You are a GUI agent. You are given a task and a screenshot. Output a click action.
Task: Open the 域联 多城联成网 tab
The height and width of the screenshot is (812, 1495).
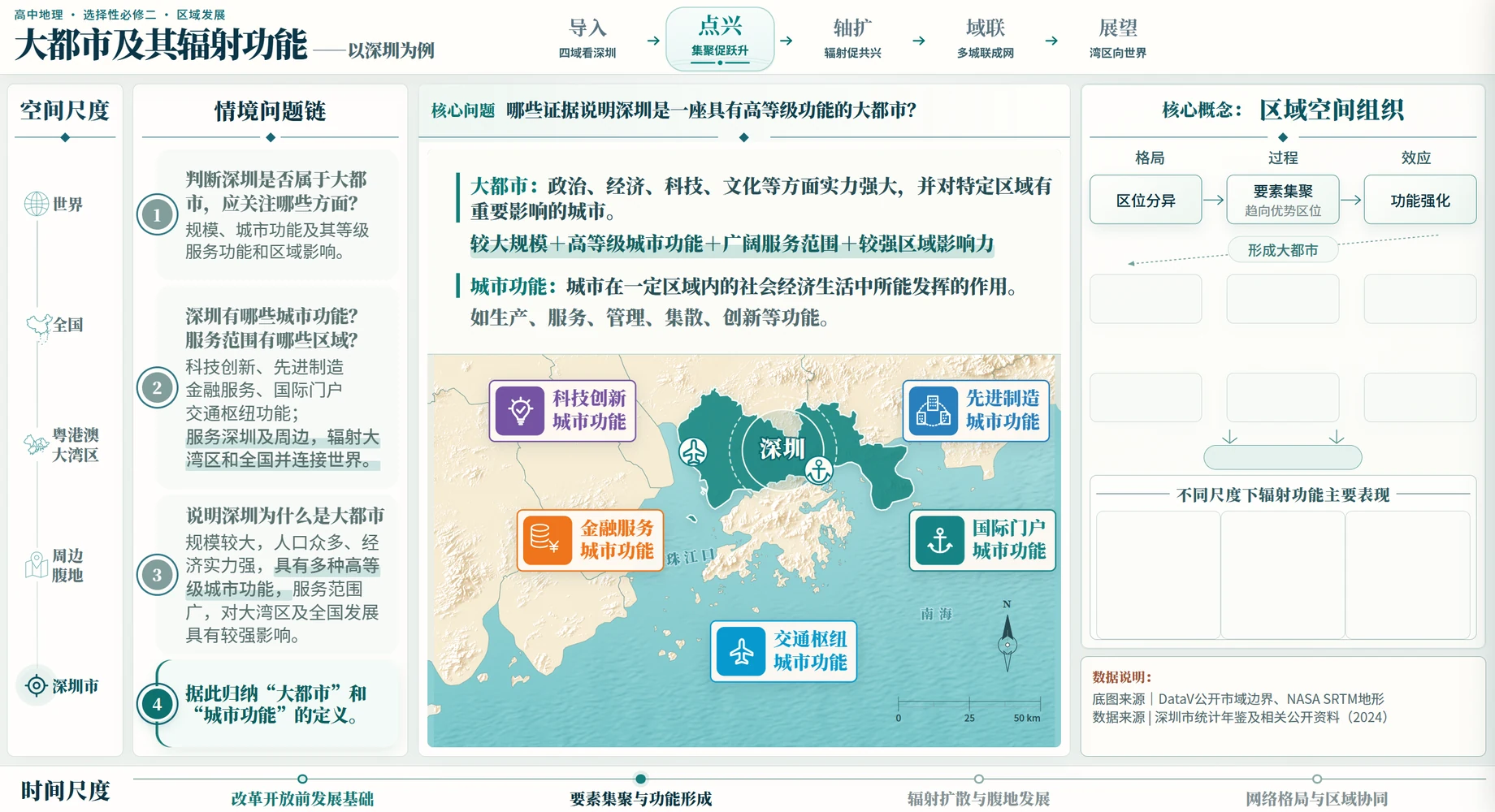(986, 38)
